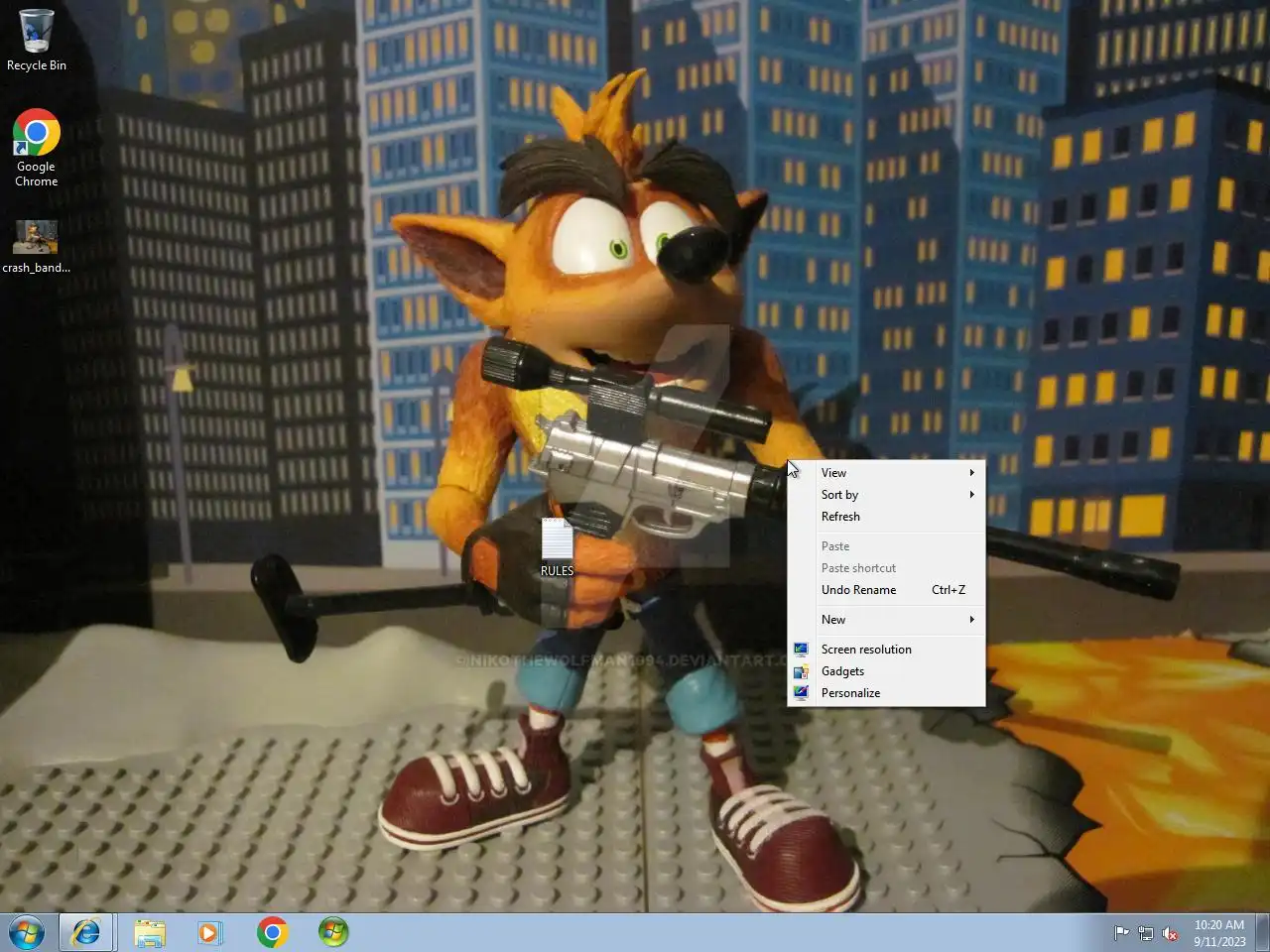Screen dimensions: 1270x952
Task: Open Windows Explorer folder in taskbar
Action: pos(150,932)
